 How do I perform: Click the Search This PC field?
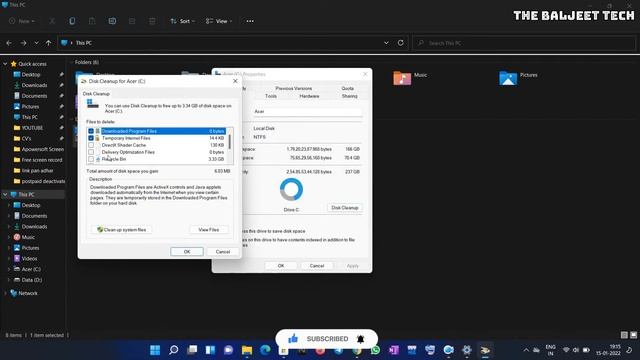[x=524, y=43]
